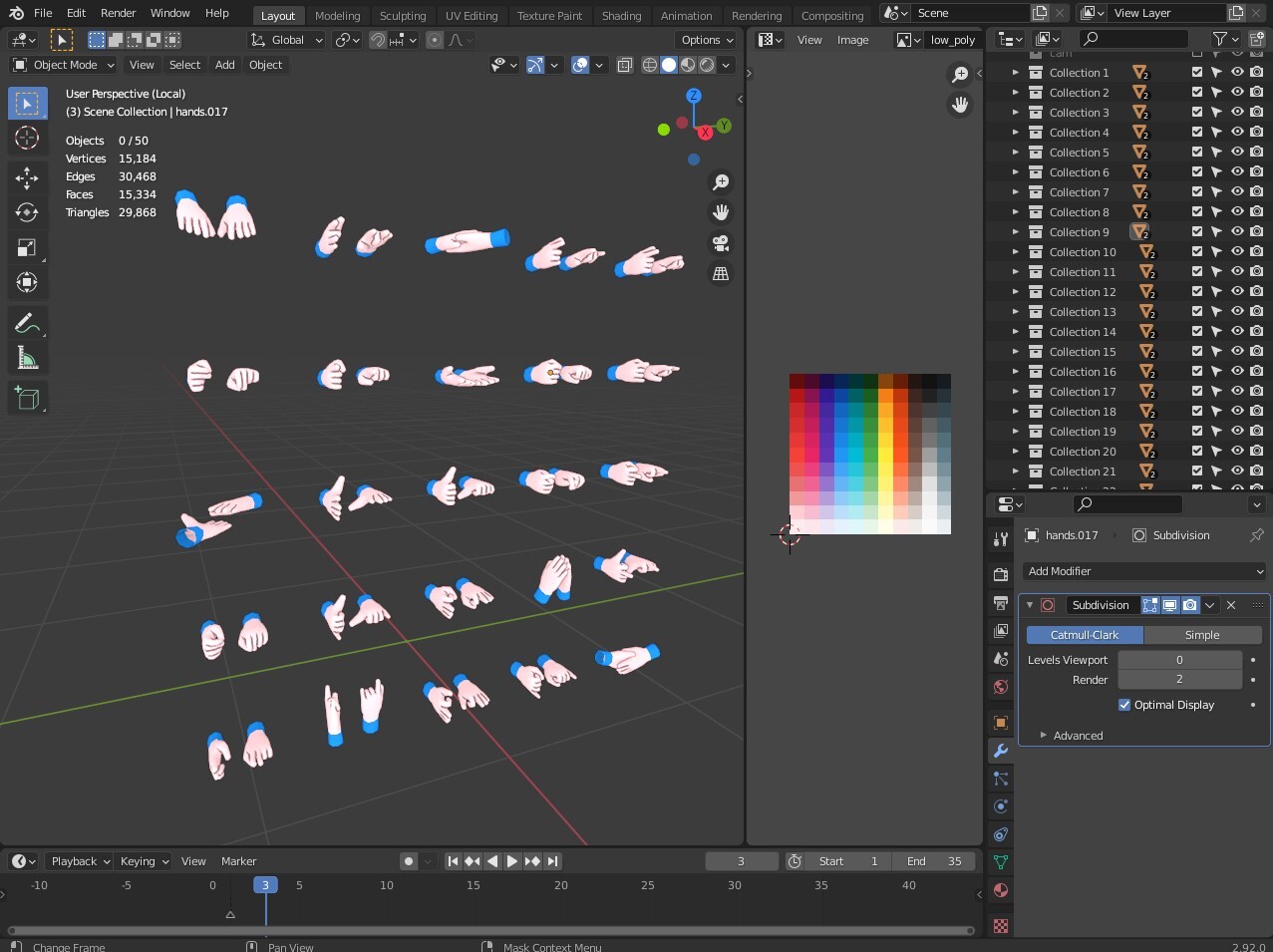Open the Physics Properties tab
Image resolution: width=1273 pixels, height=952 pixels.
coord(1000,806)
